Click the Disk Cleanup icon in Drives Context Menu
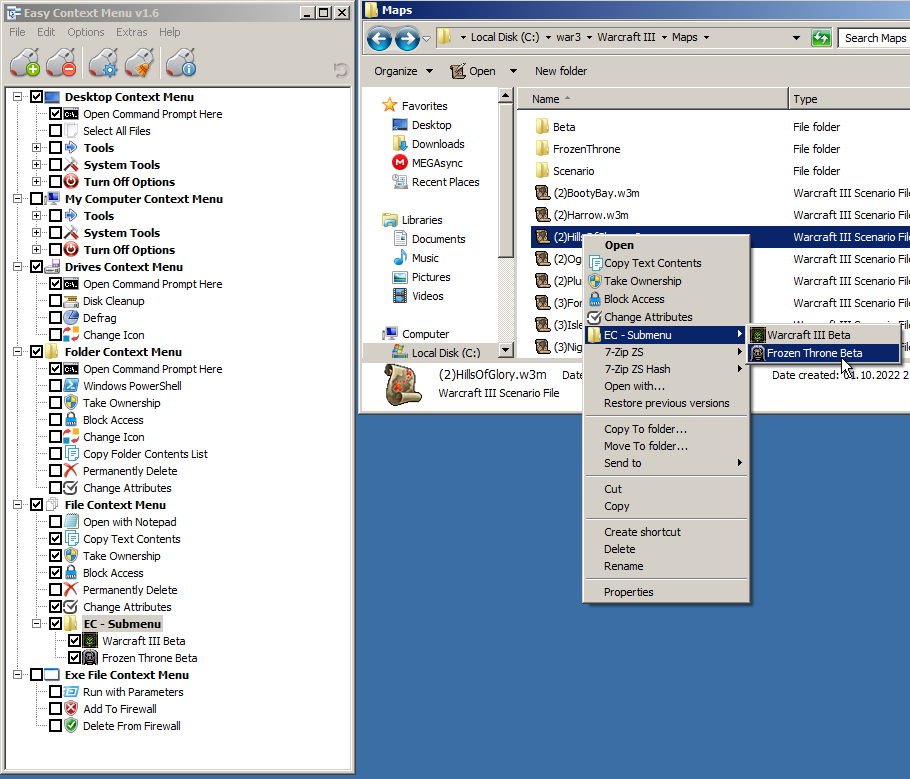Image resolution: width=910 pixels, height=779 pixels. pos(71,301)
